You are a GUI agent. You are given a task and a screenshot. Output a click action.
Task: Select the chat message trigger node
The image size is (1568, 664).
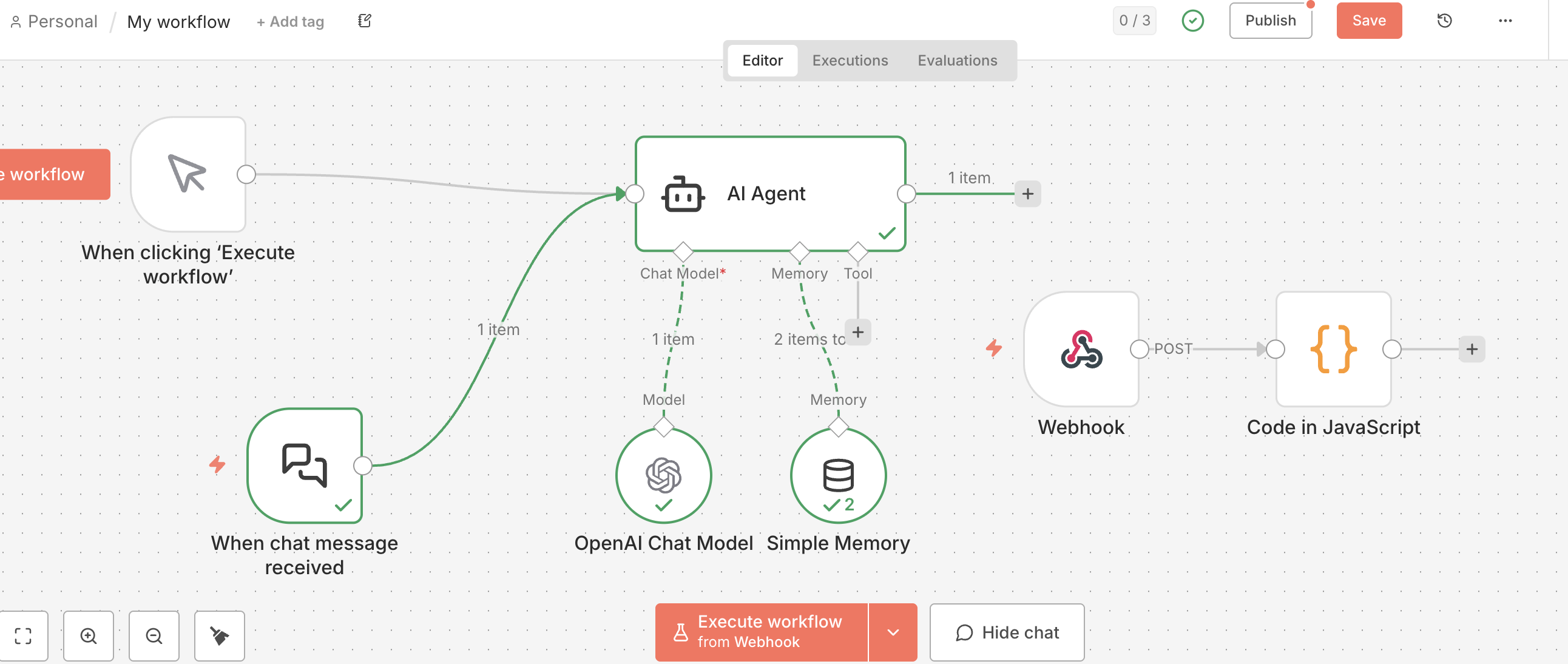[305, 465]
